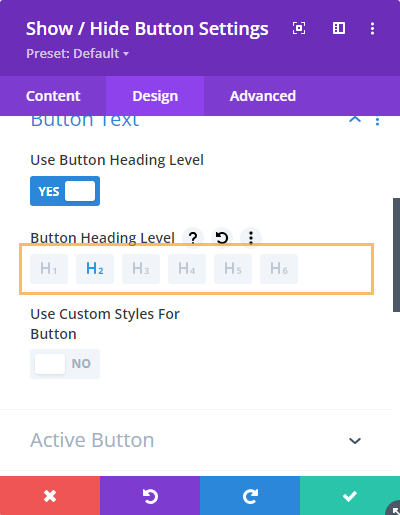The height and width of the screenshot is (515, 400).
Task: Expand the Active Button section
Action: (355, 441)
